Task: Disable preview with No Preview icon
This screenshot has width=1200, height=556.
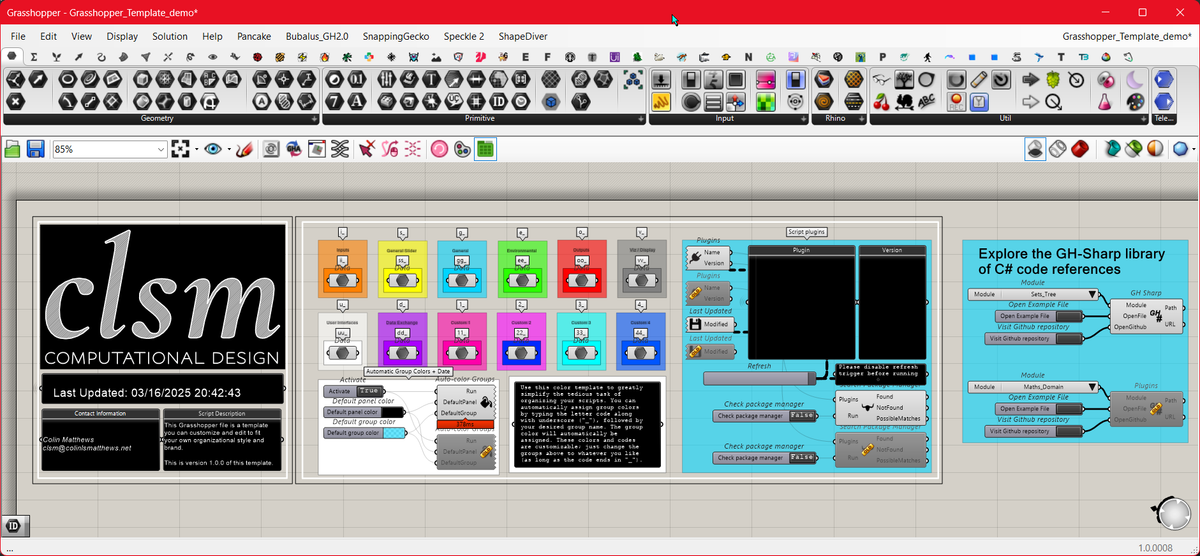Action: tap(1036, 149)
